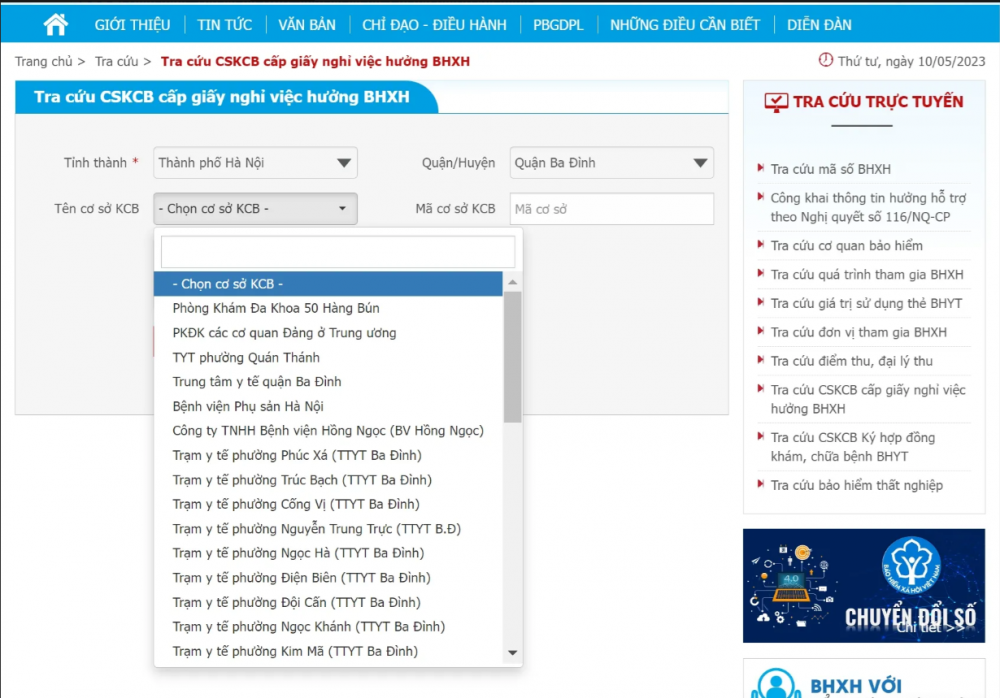1000x698 pixels.
Task: Choose Trạm y tế phường Ngọc Hà
Action: [328, 553]
